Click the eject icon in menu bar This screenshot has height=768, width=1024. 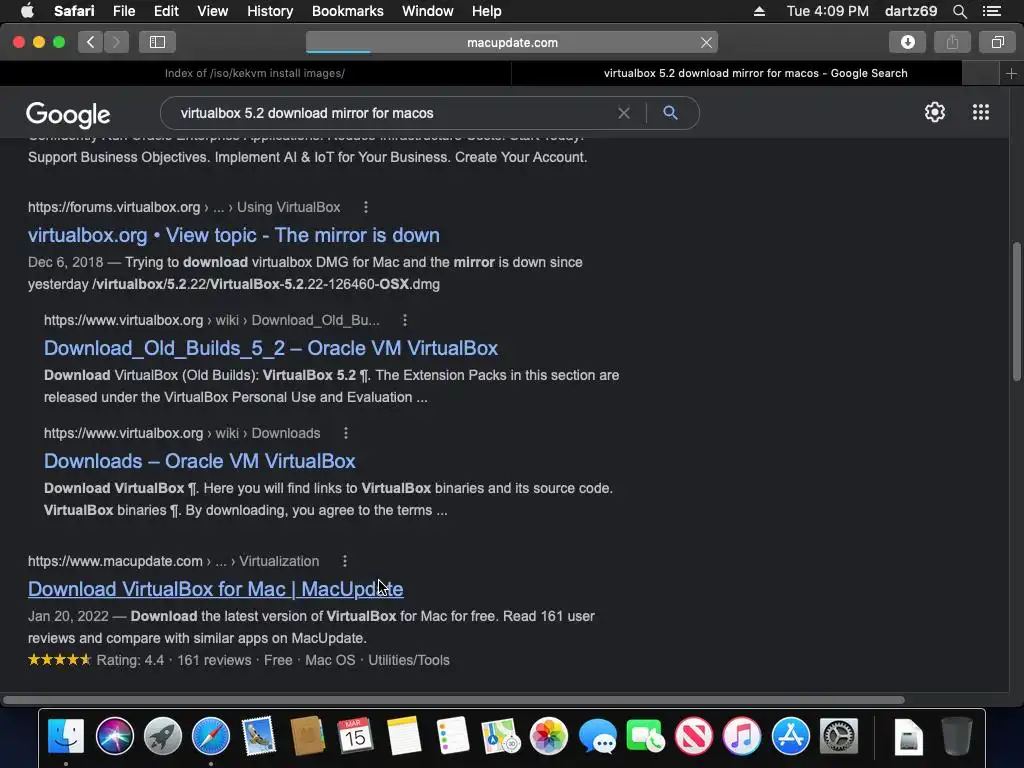click(759, 11)
